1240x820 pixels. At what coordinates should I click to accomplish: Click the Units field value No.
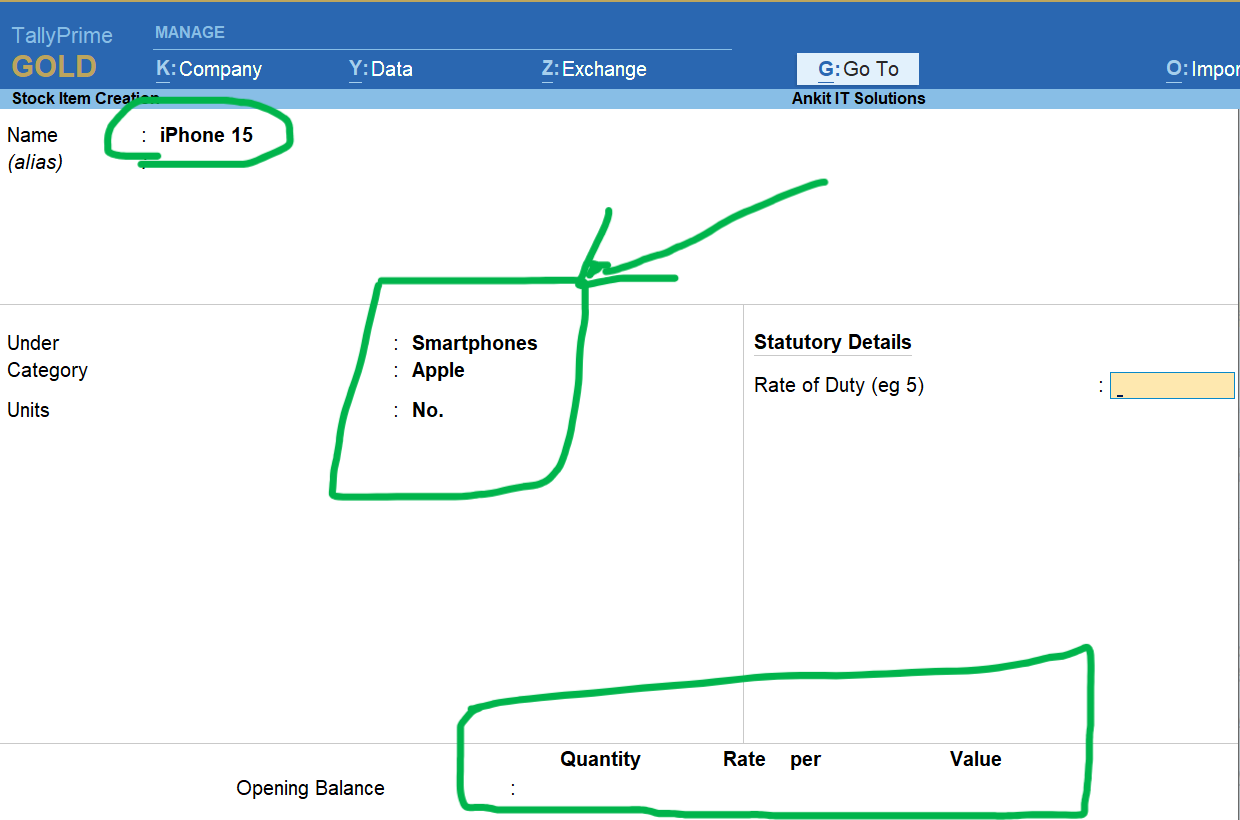[x=427, y=410]
